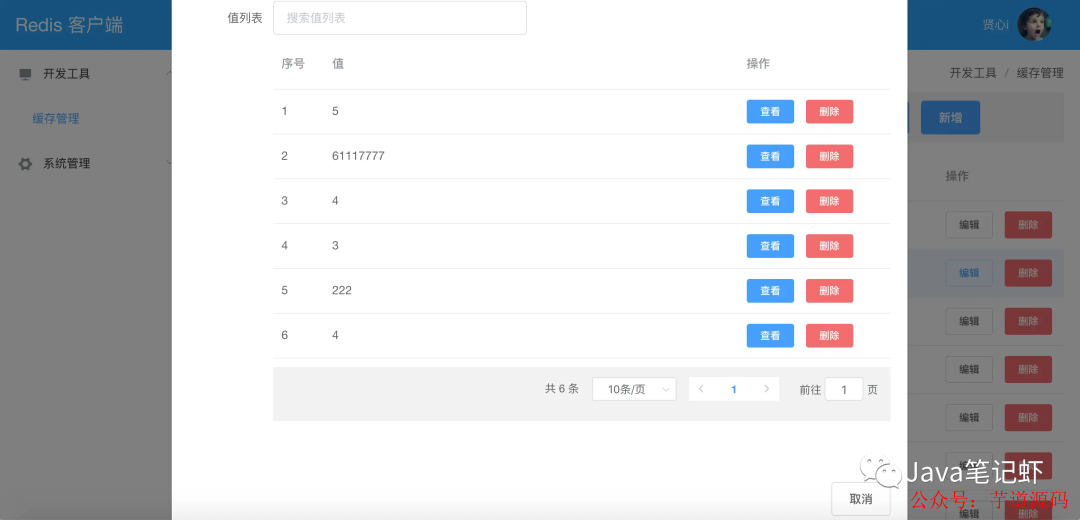The width and height of the screenshot is (1080, 520).
Task: Click the Redis 客户端 title
Action: [70, 25]
